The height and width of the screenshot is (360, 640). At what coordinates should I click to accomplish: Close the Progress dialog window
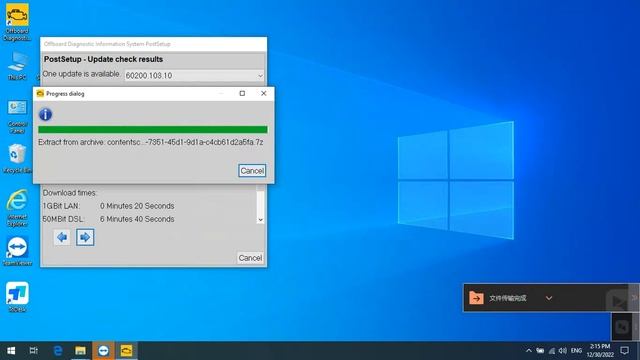(x=264, y=93)
